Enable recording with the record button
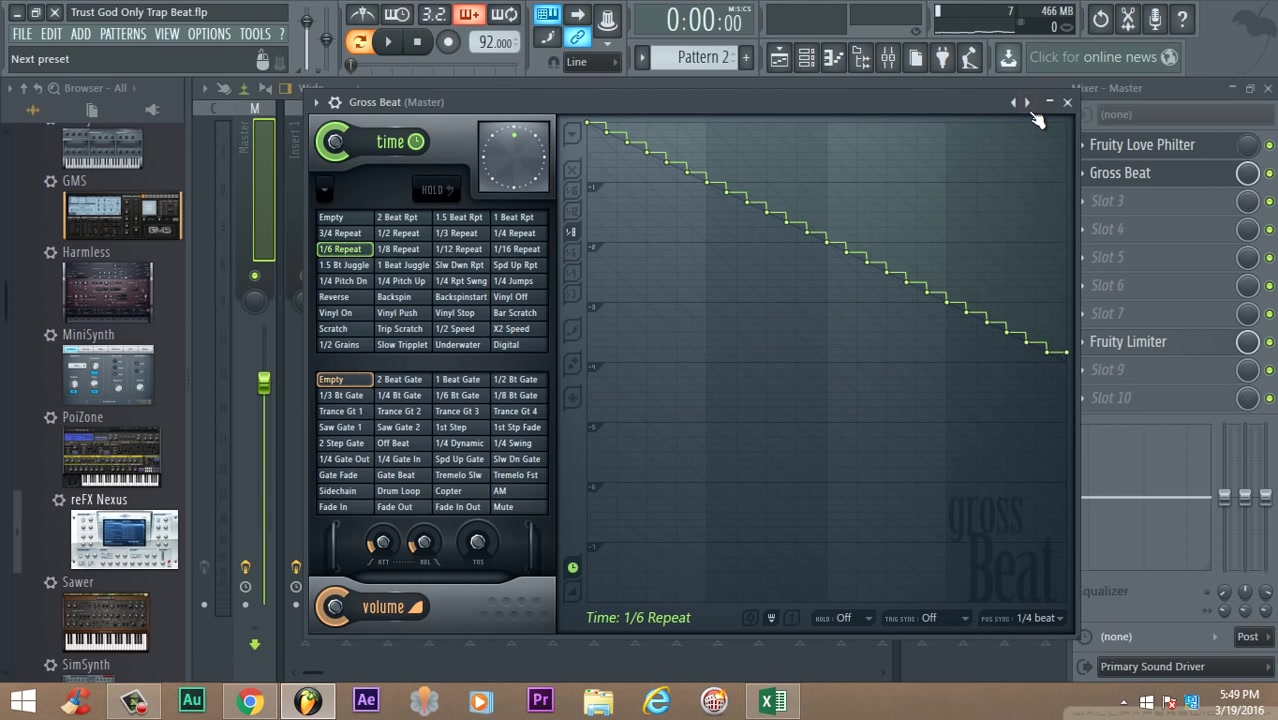Screen dimensions: 1278x720 [448, 41]
